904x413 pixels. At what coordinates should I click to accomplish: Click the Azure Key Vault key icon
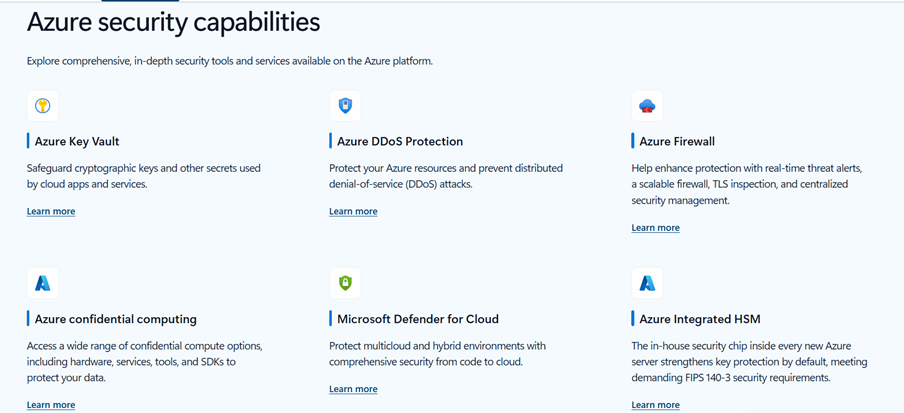[x=43, y=106]
